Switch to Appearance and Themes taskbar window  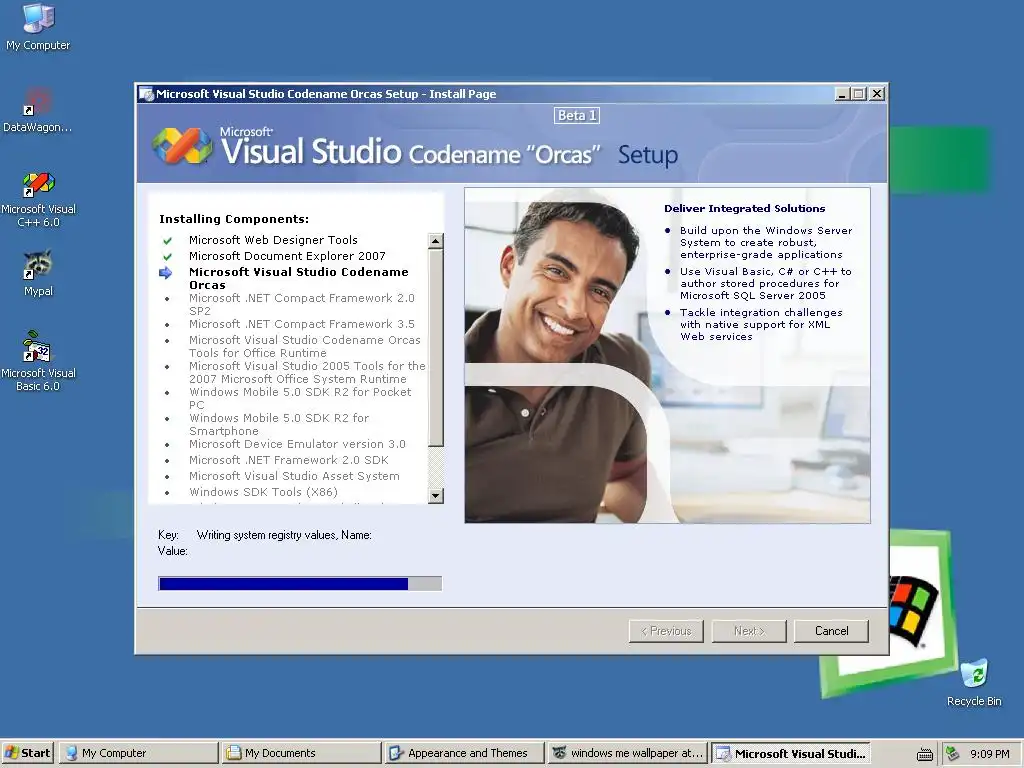[x=464, y=753]
